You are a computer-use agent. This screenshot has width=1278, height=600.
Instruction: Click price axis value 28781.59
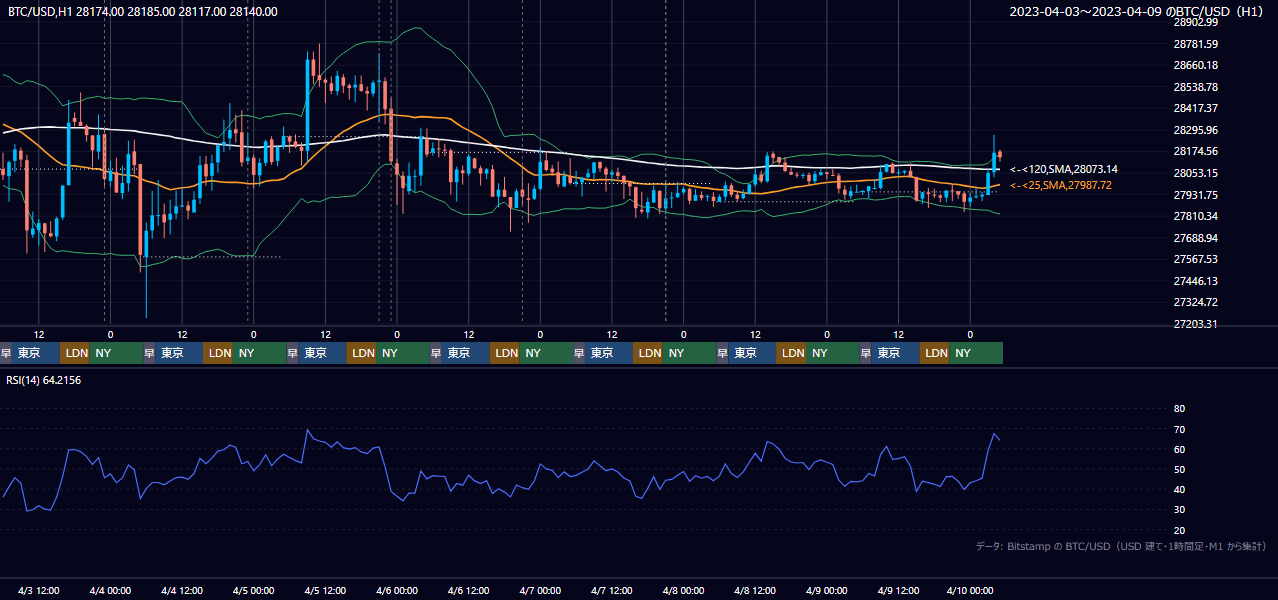tap(1195, 44)
